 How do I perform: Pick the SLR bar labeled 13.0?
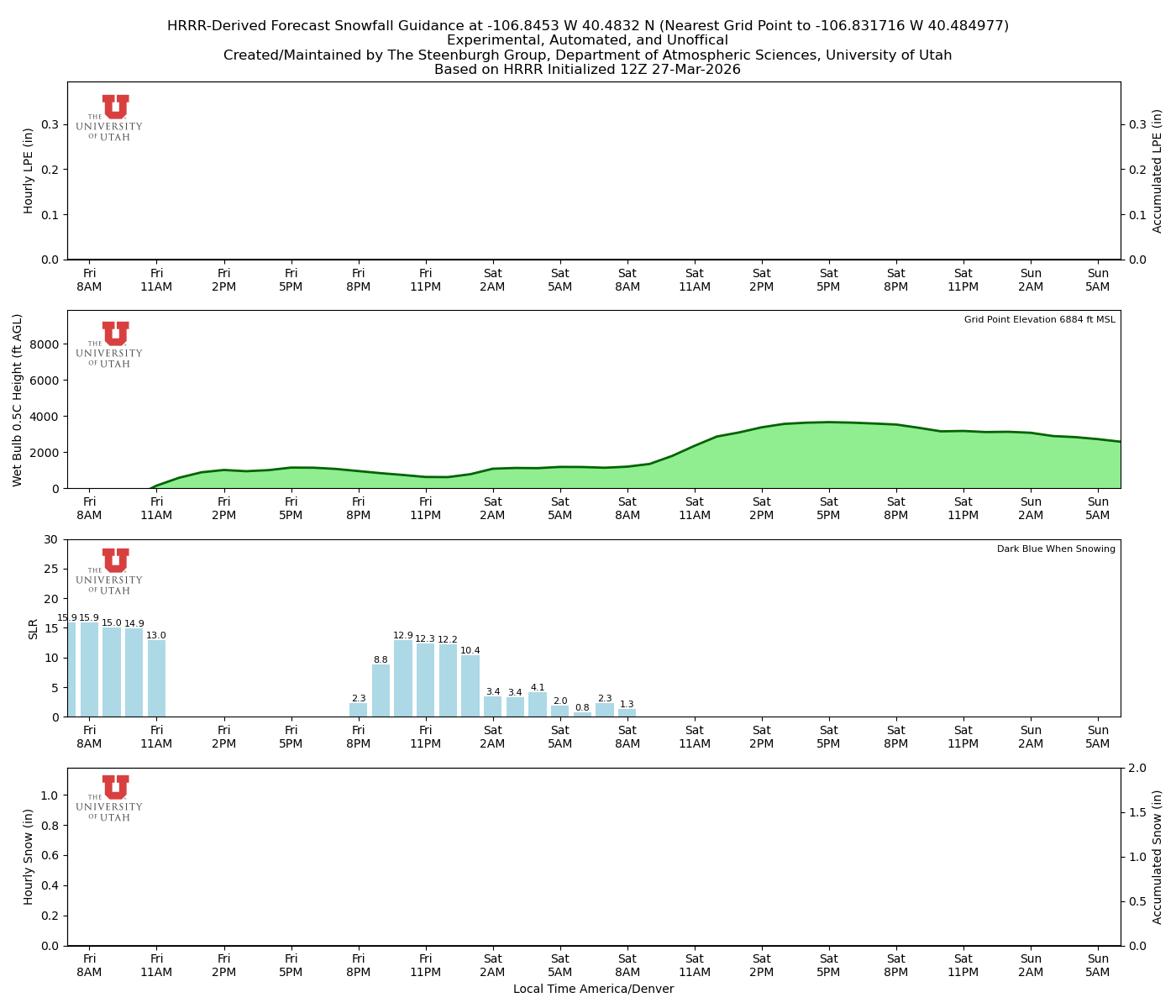156,679
